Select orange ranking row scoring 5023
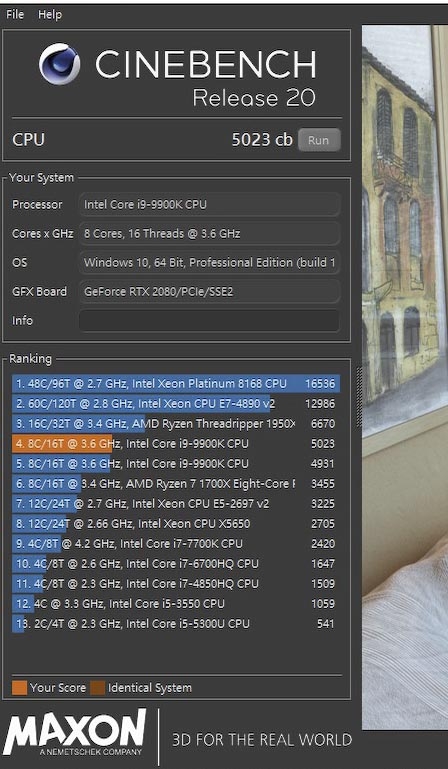 tap(176, 444)
